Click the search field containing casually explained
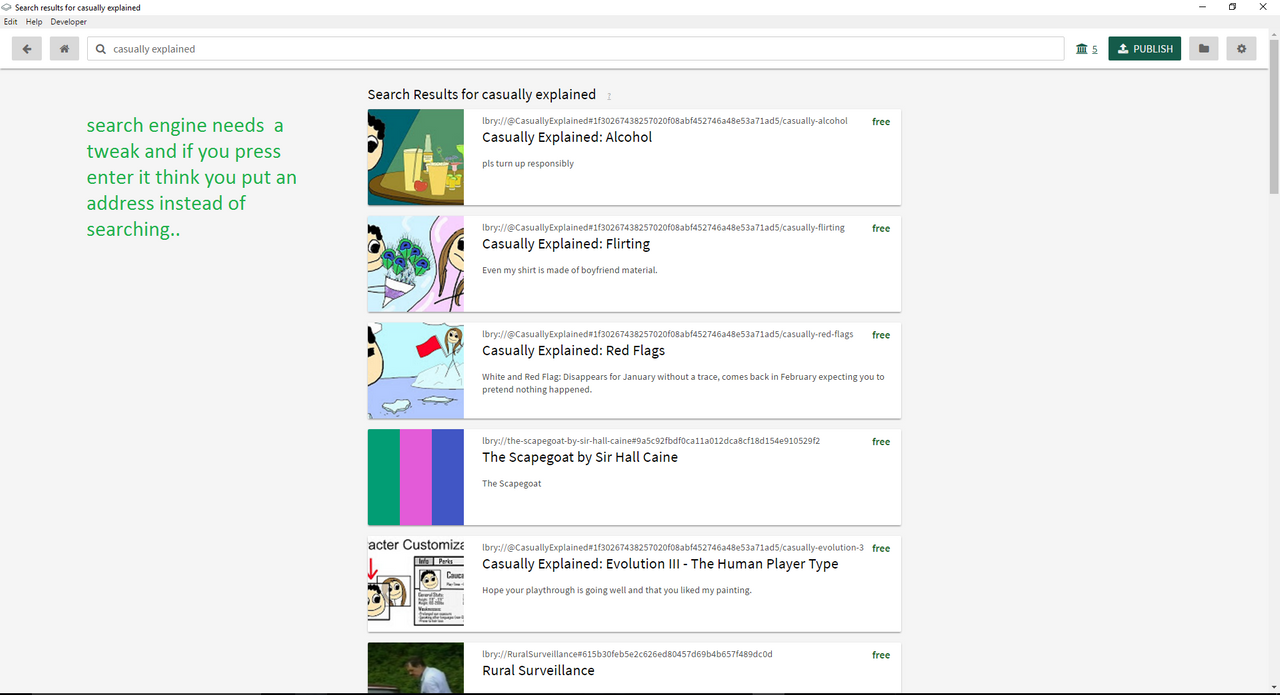 tap(576, 49)
